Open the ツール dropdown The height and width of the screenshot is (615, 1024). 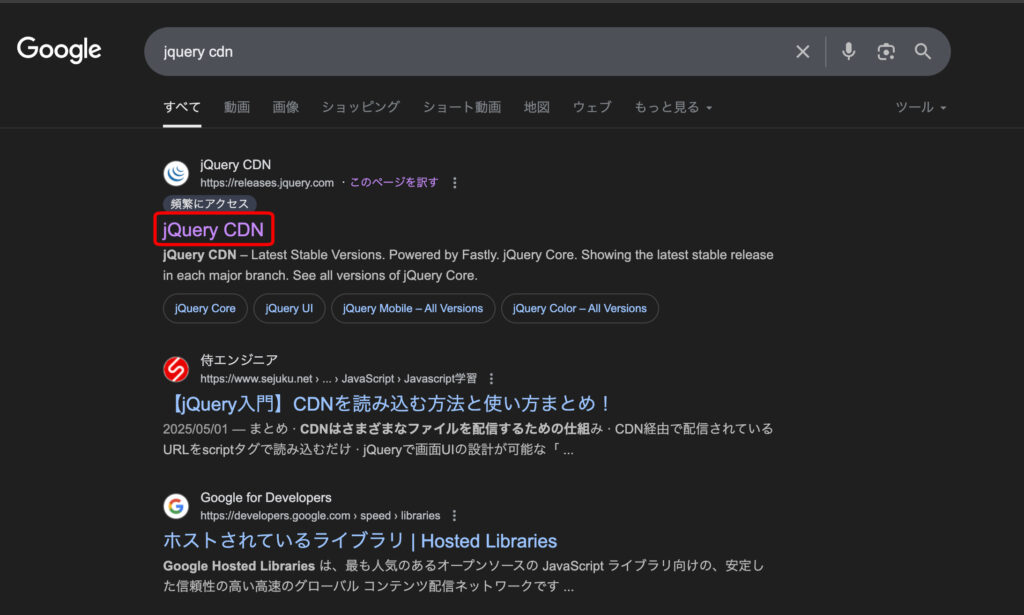921,107
